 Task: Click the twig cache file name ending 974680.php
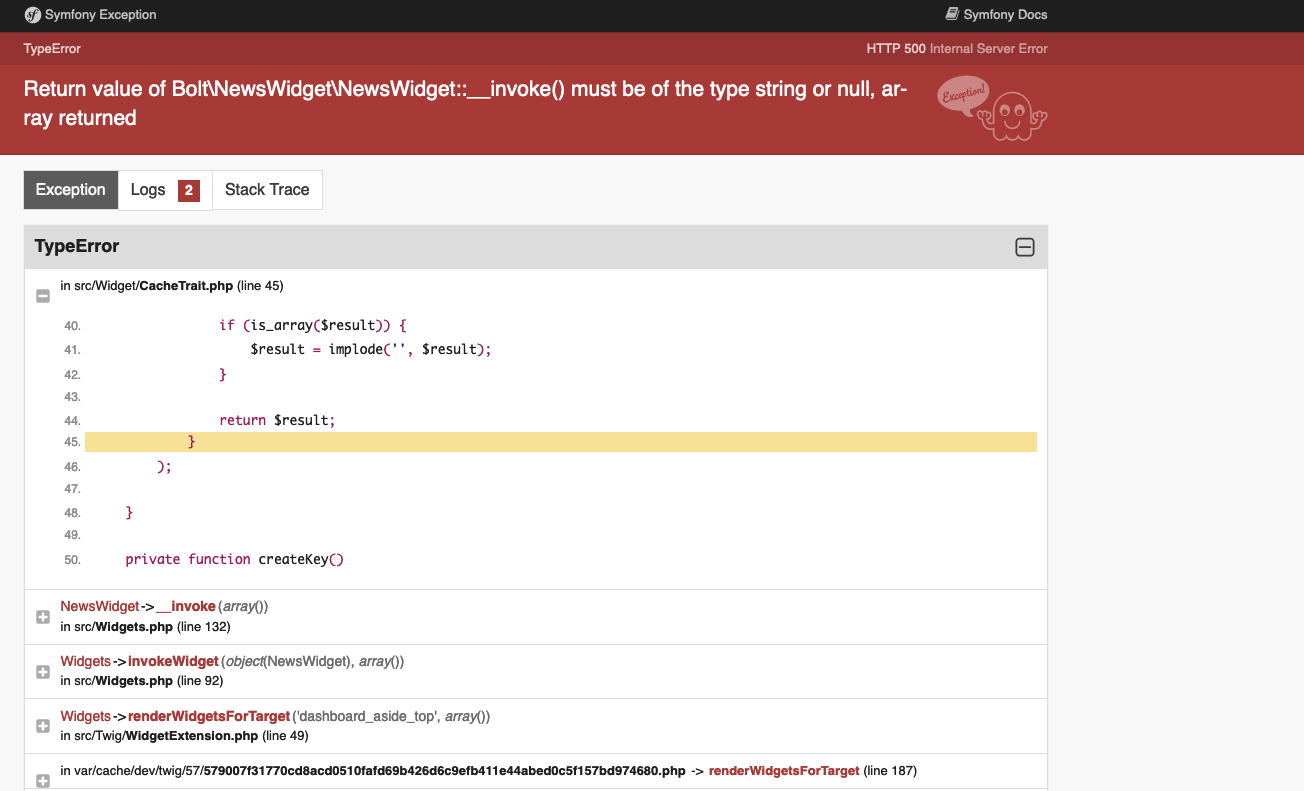click(x=444, y=771)
